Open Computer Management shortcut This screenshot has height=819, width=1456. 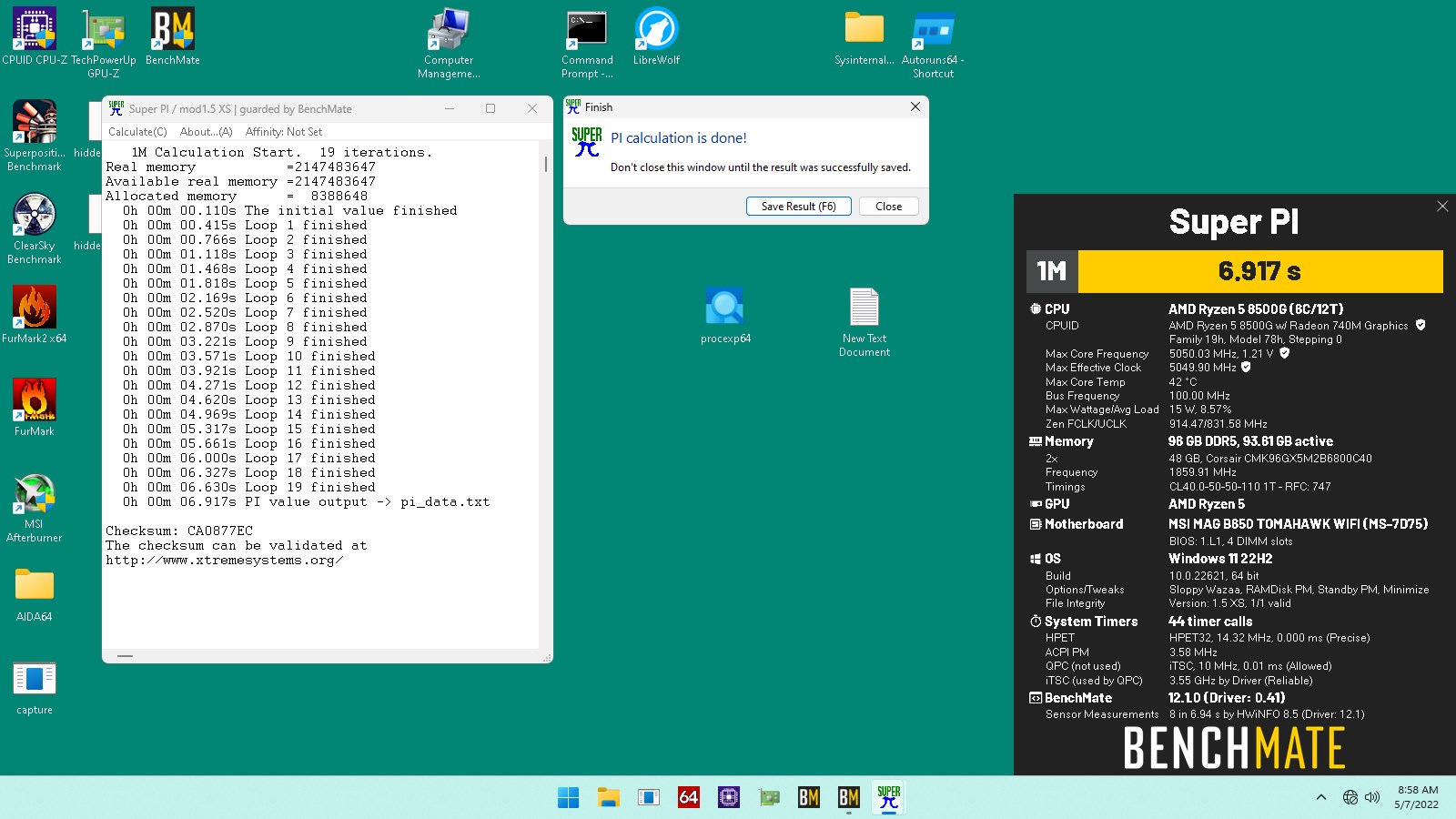point(449,43)
